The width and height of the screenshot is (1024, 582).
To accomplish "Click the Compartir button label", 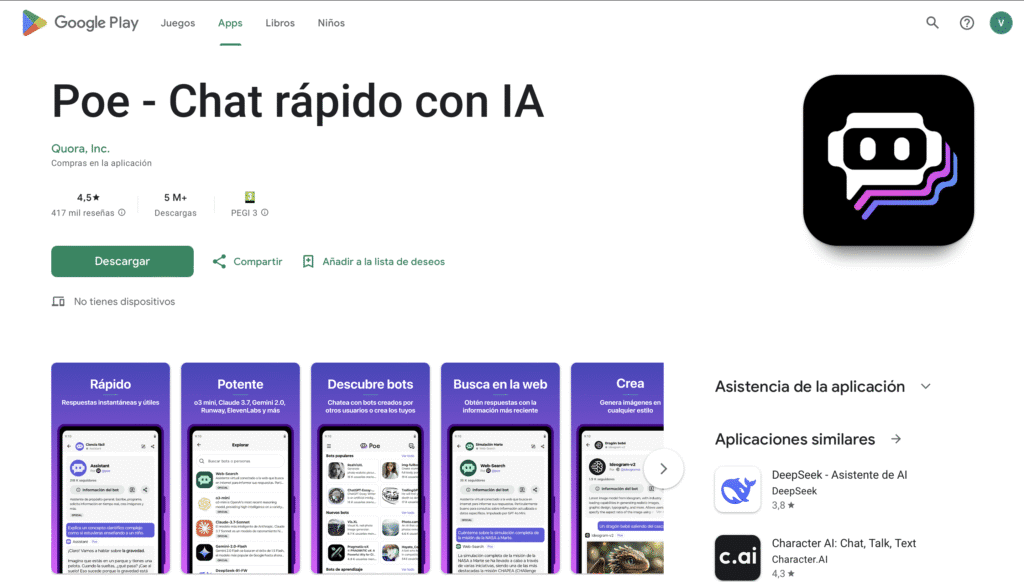I will point(258,261).
